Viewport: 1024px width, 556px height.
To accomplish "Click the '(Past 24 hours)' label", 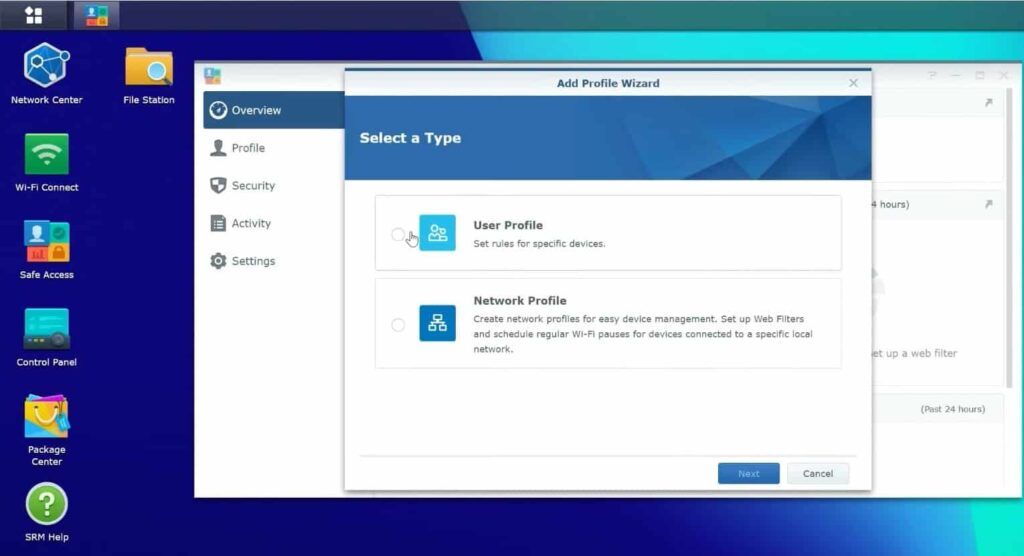I will coord(953,409).
